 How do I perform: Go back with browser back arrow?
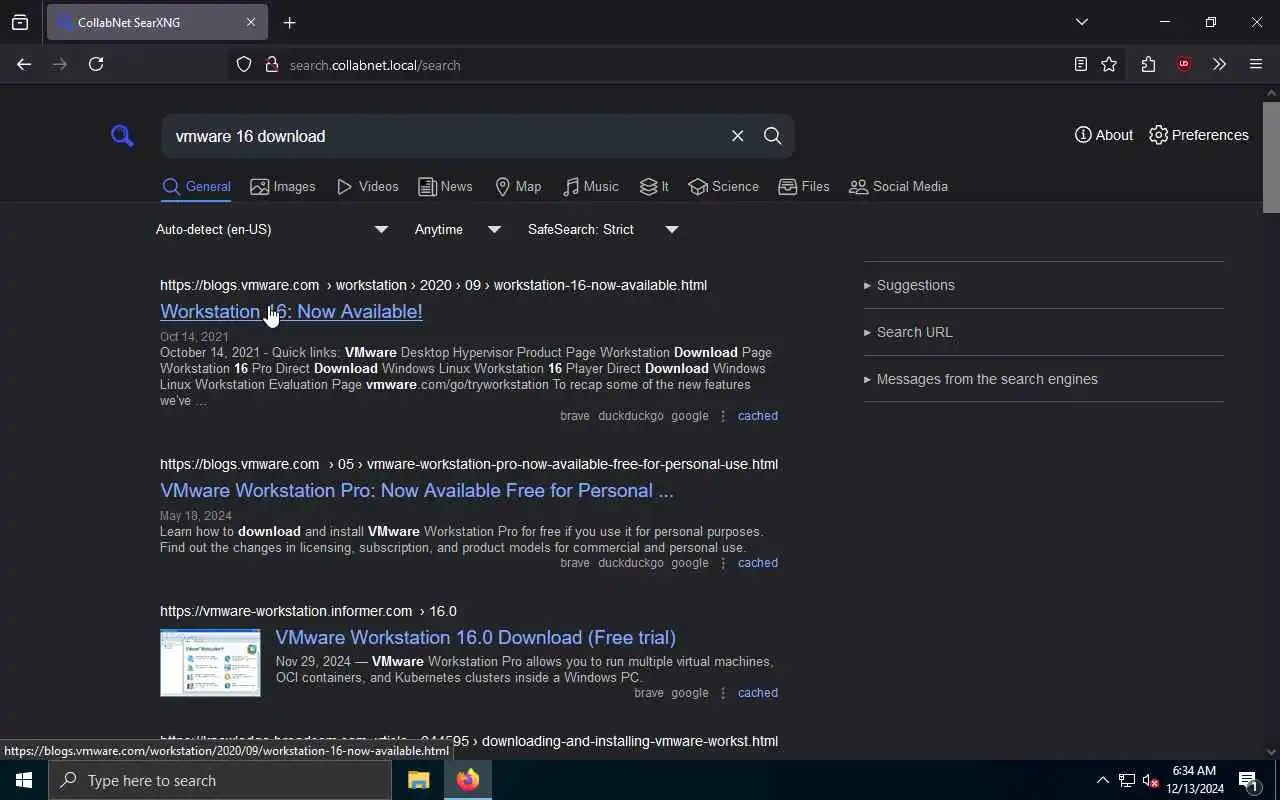(24, 64)
